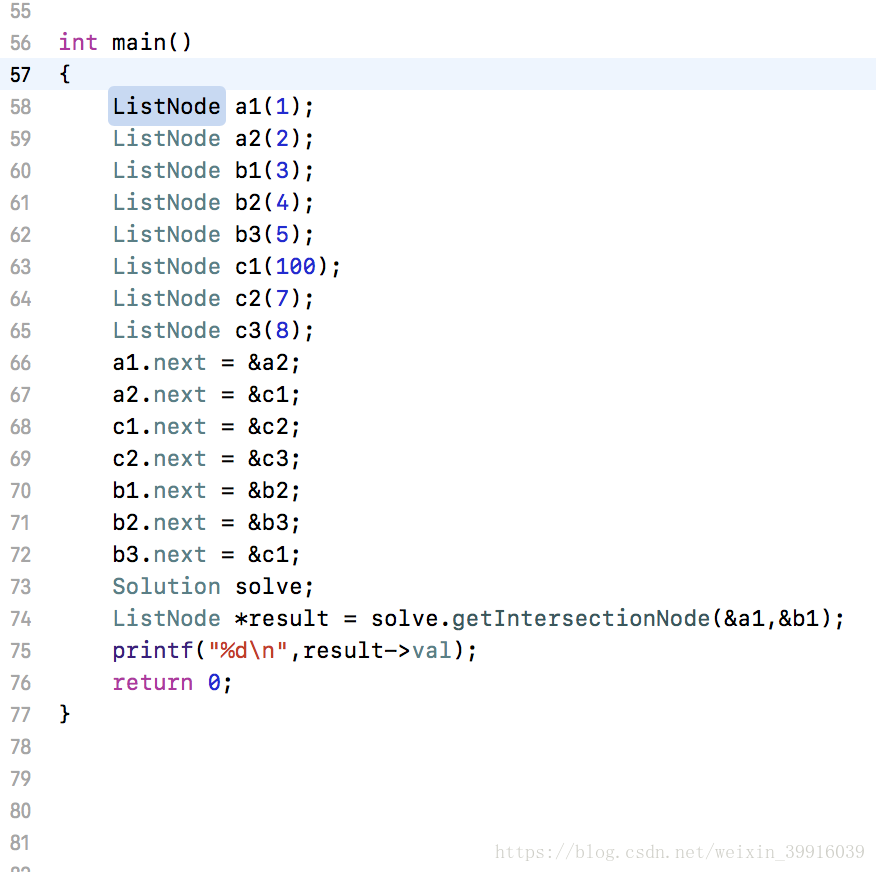Image resolution: width=876 pixels, height=872 pixels.
Task: Click 'b1(3);' declaration on line 60
Action: (274, 170)
